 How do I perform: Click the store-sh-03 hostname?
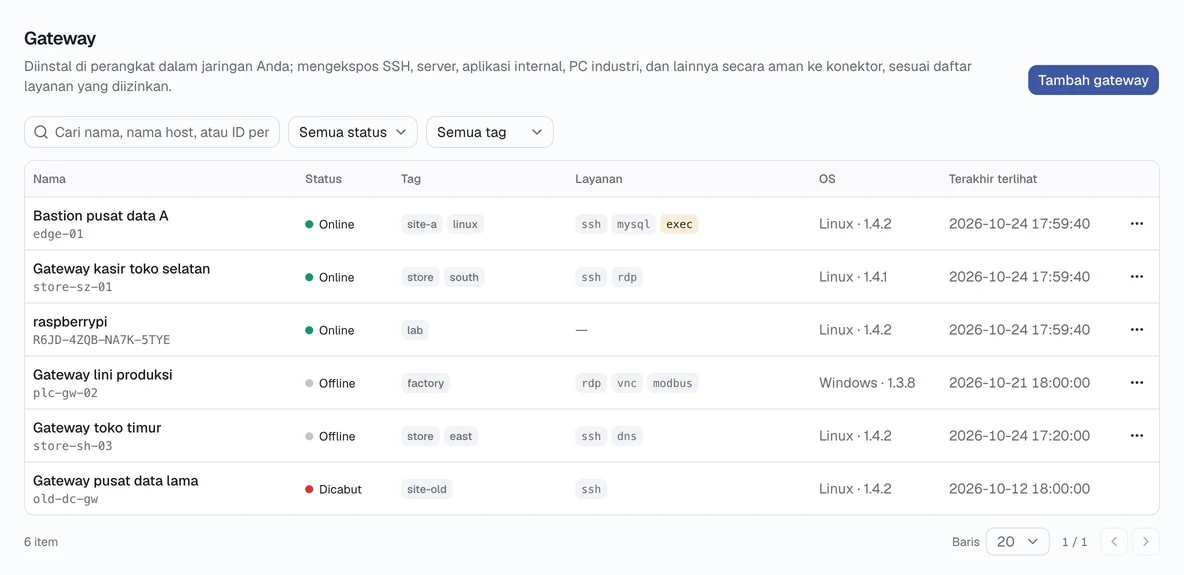click(72, 446)
